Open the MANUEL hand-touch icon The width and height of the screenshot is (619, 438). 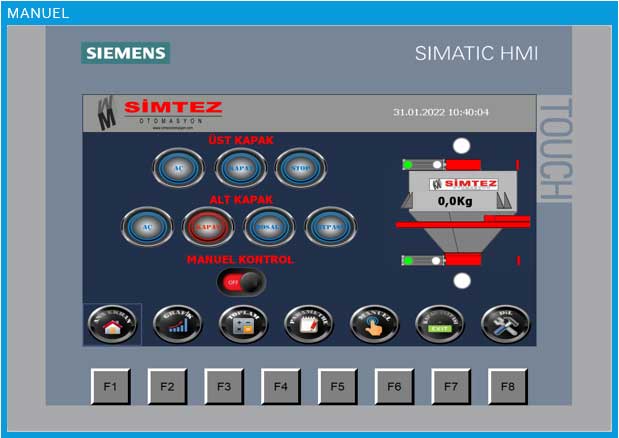[x=374, y=324]
